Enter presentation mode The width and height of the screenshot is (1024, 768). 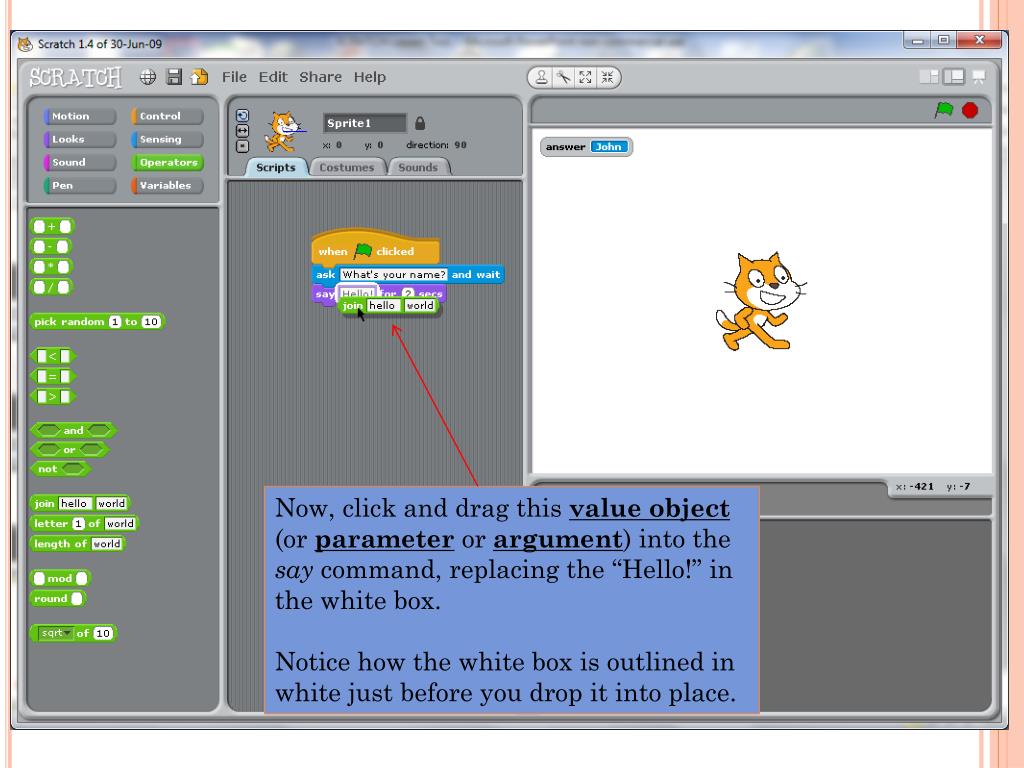[978, 77]
